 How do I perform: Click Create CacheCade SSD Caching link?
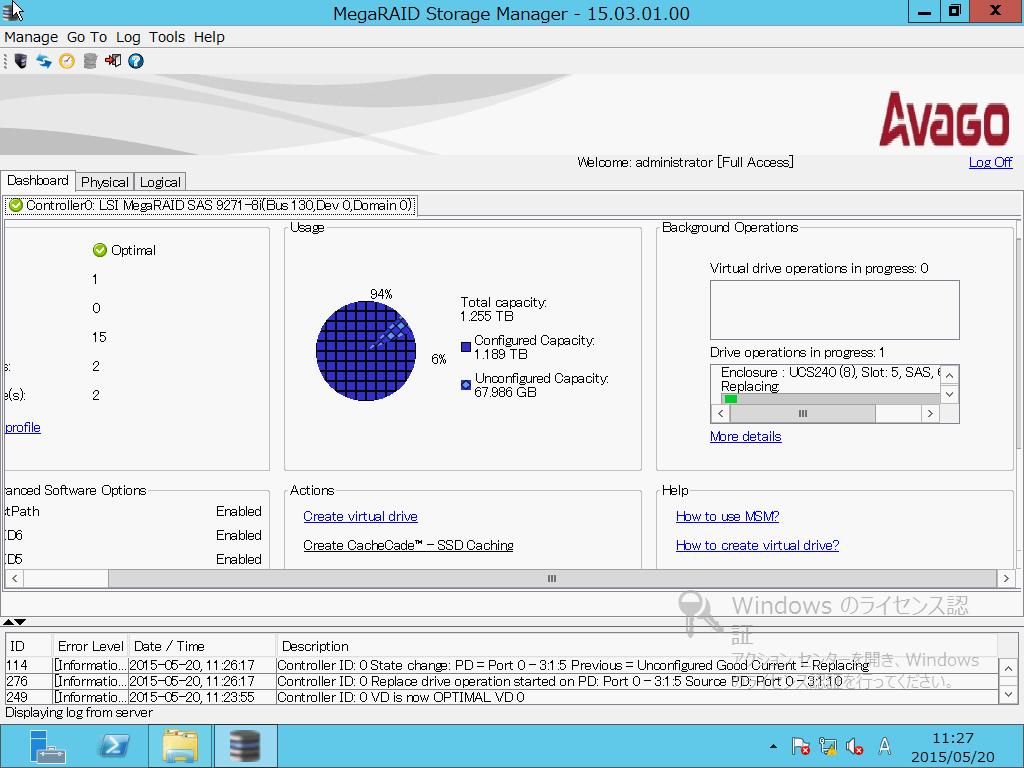408,545
